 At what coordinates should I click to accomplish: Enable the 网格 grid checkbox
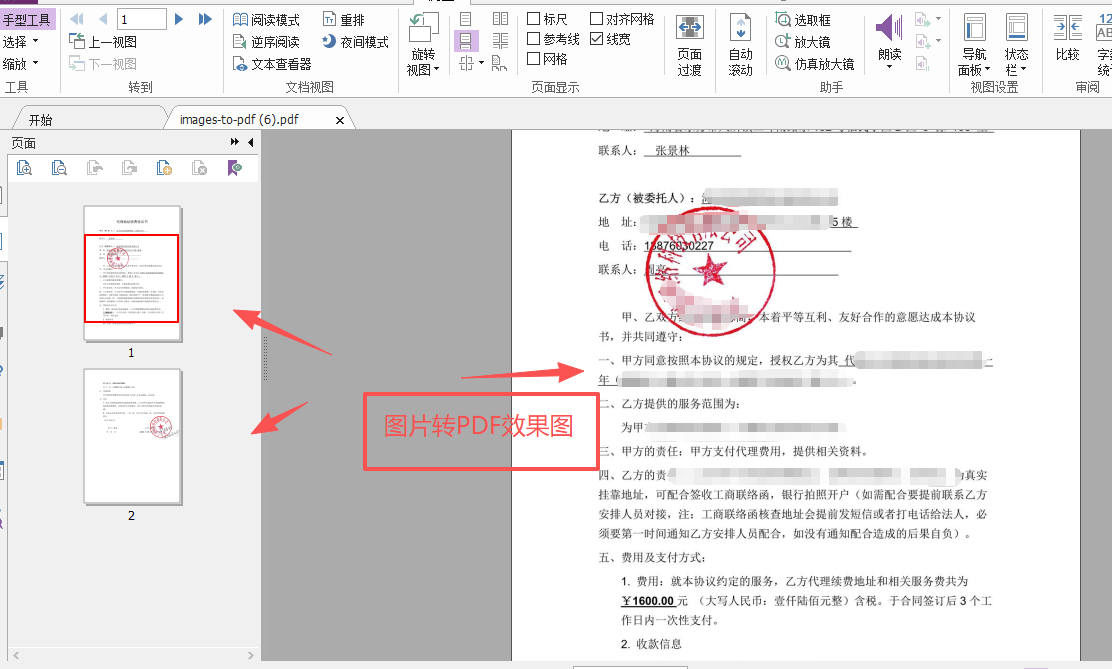coord(534,58)
